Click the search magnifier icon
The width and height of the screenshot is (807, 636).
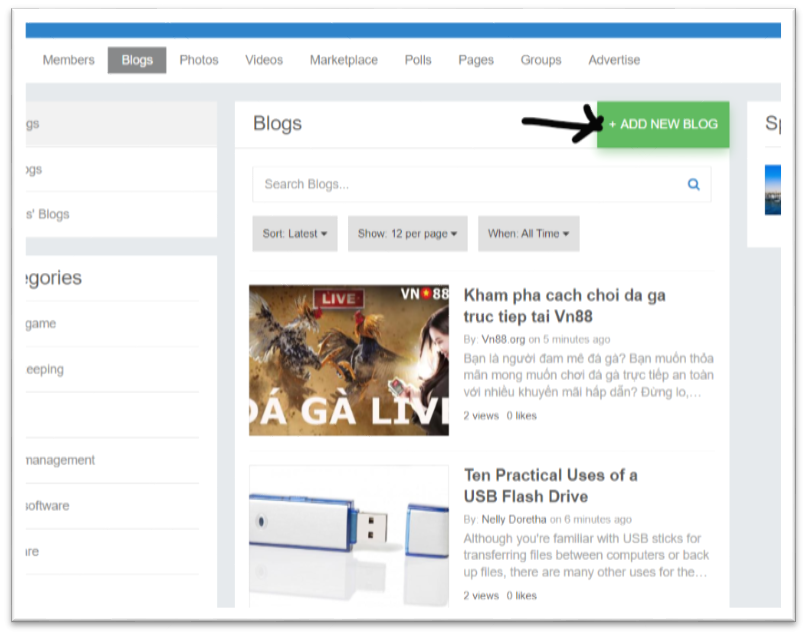pos(693,184)
